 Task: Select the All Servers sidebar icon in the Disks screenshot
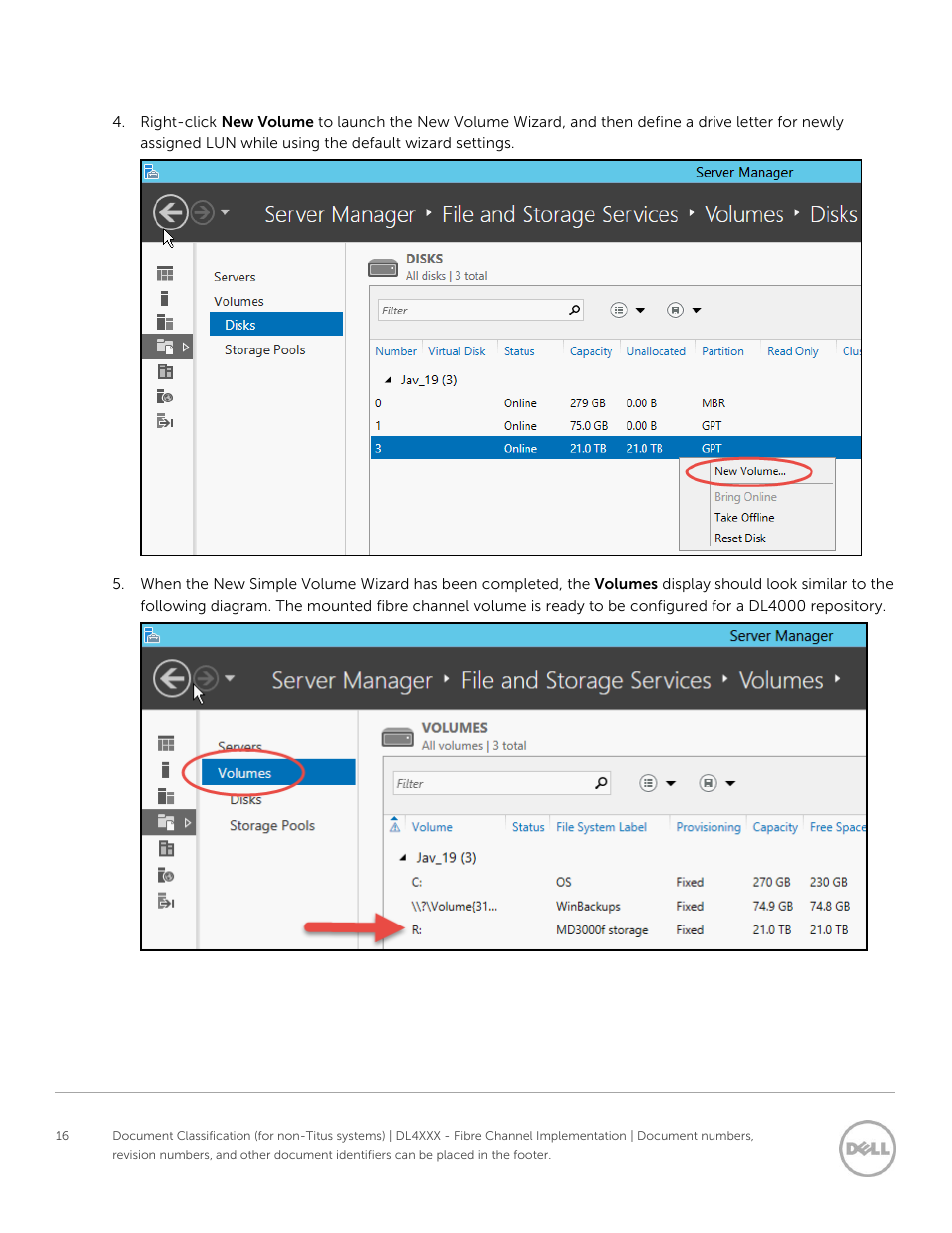click(x=165, y=322)
